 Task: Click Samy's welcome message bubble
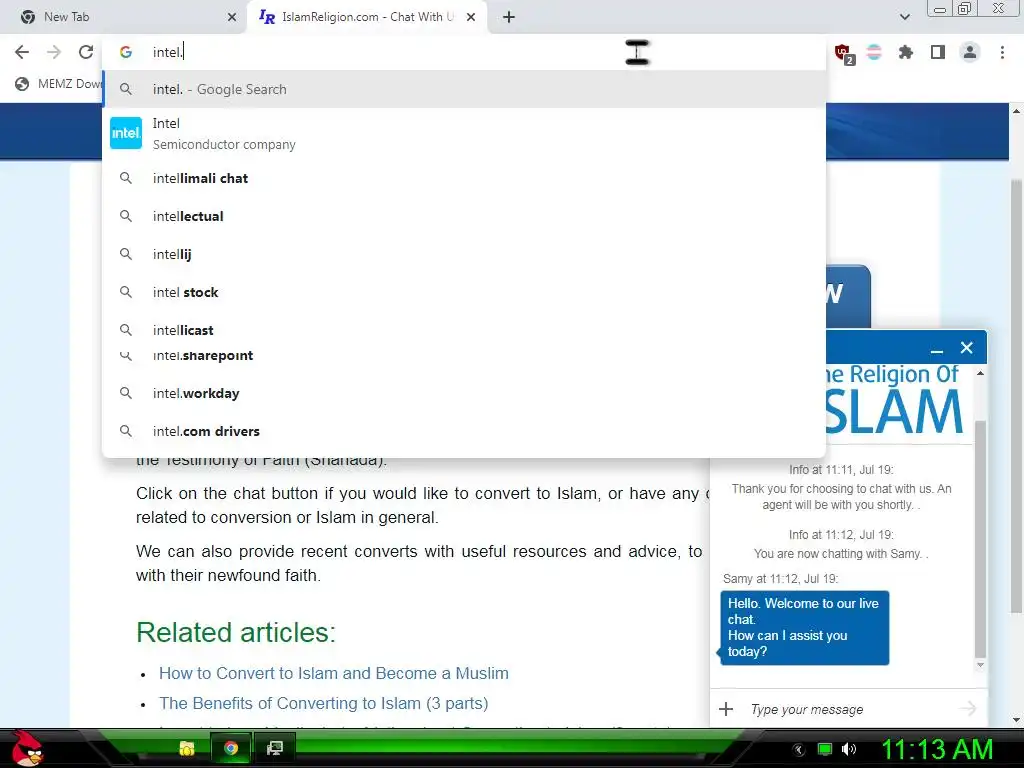(805, 628)
